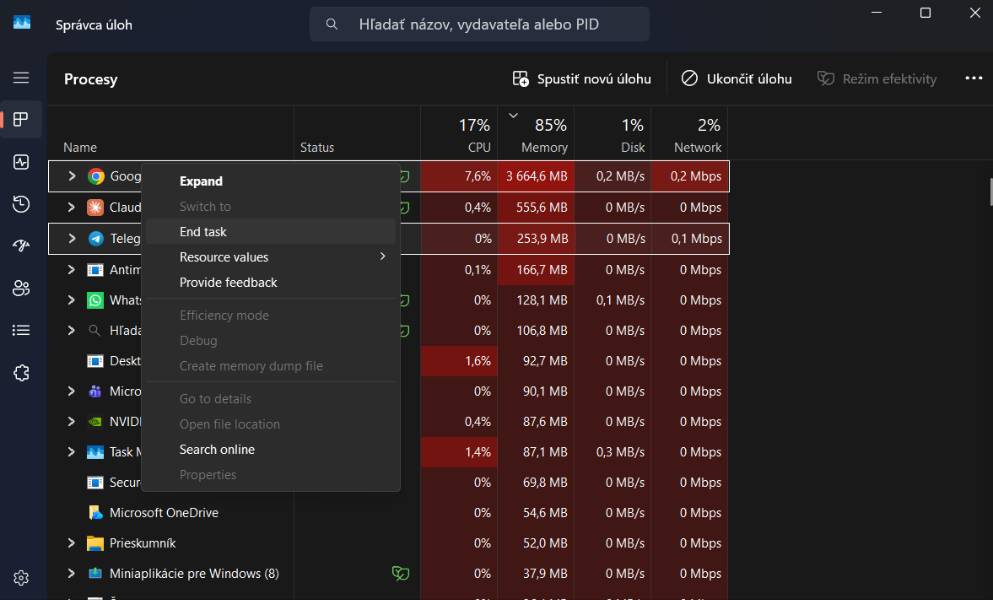This screenshot has width=993, height=600.
Task: Click the Claude process icon
Action: (x=95, y=207)
